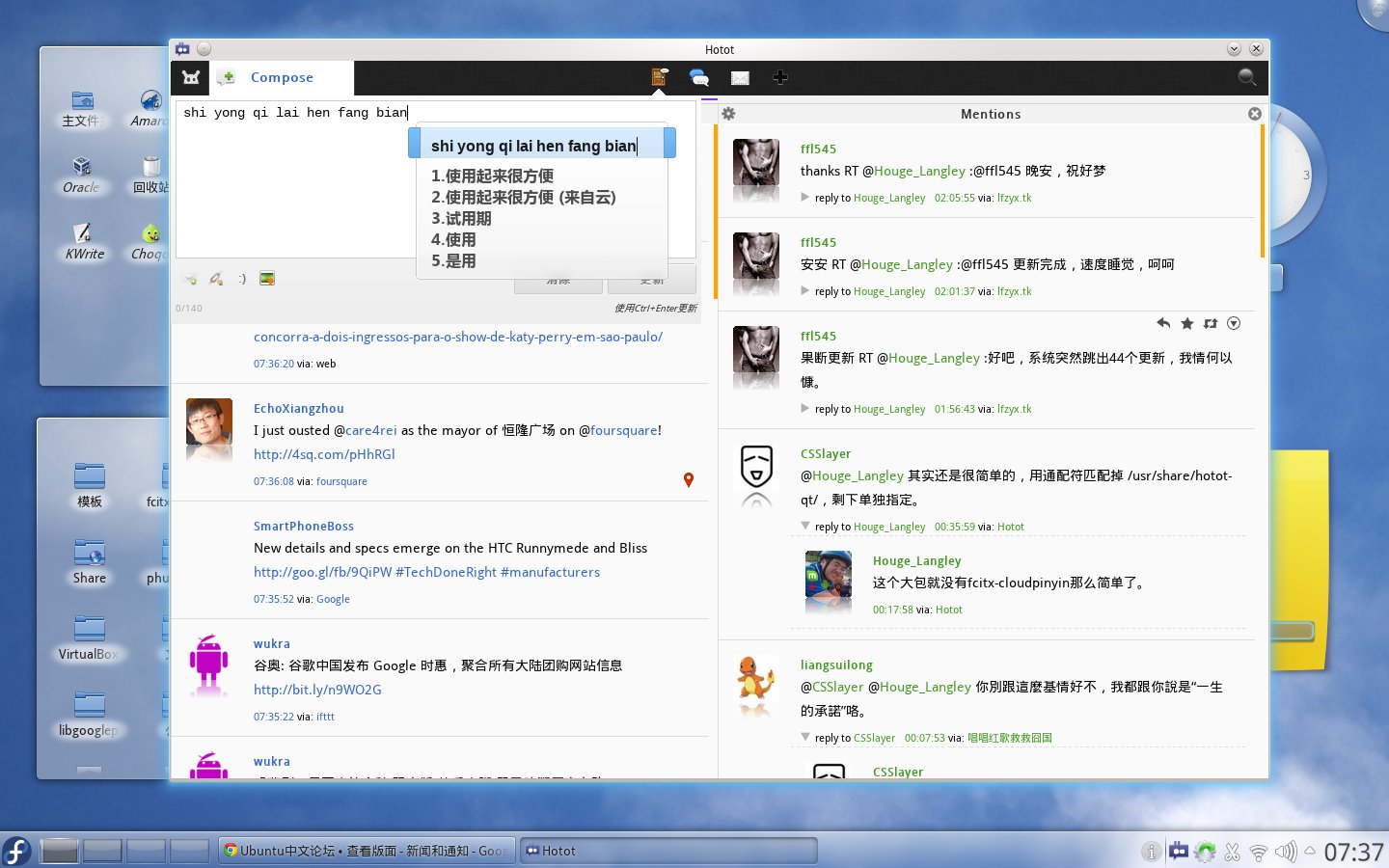The width and height of the screenshot is (1389, 868).
Task: Switch to the home timeline notebook icon
Action: [660, 77]
